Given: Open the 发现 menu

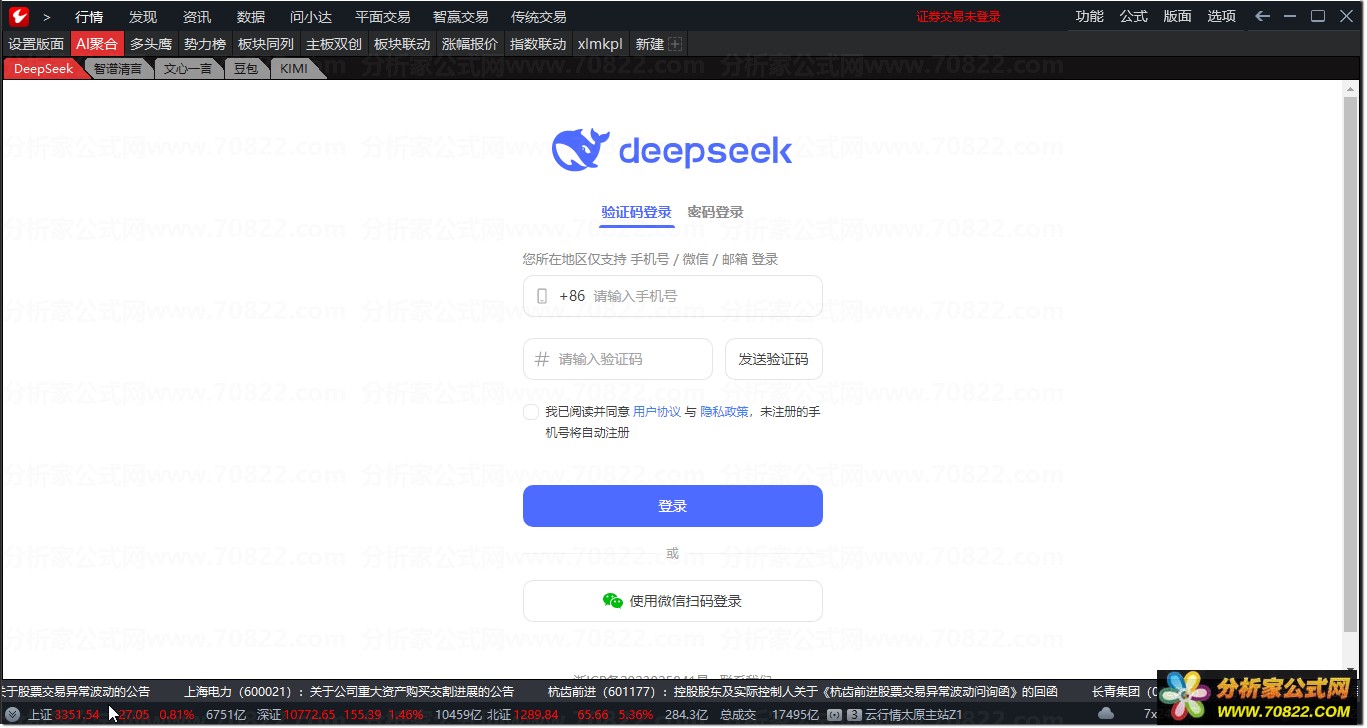Looking at the screenshot, I should click(x=143, y=17).
